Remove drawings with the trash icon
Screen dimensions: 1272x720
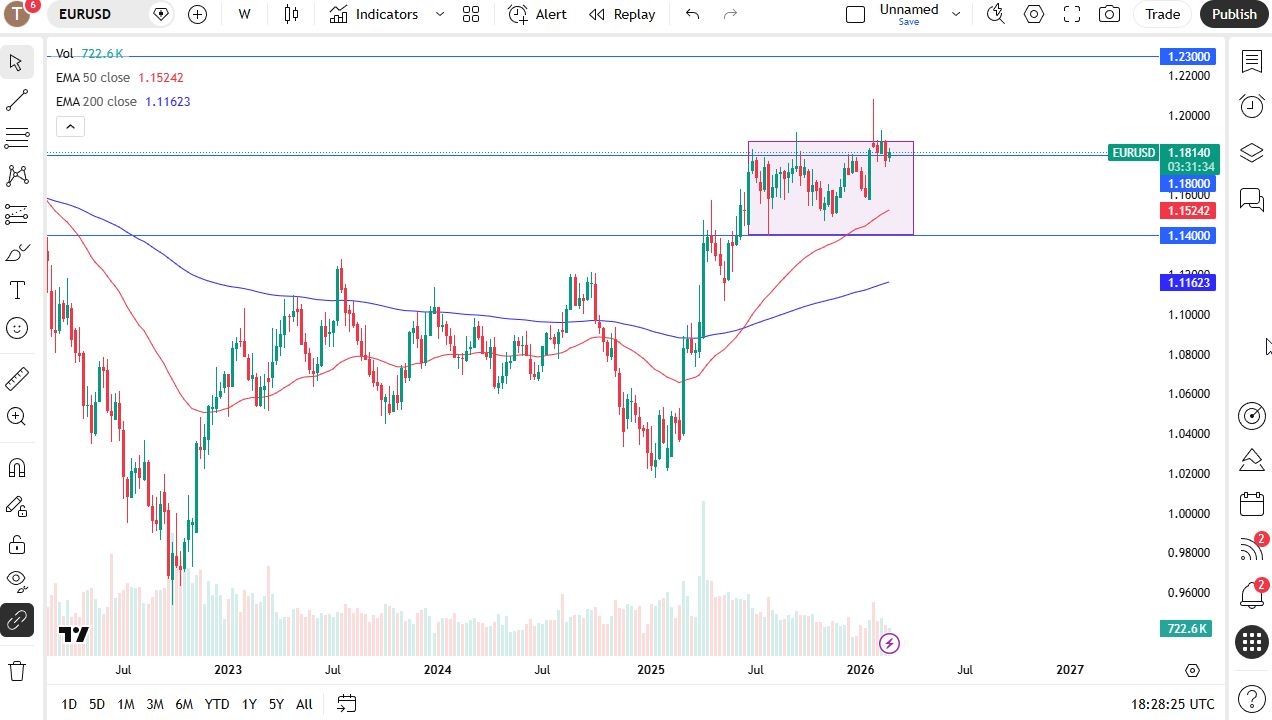17,670
